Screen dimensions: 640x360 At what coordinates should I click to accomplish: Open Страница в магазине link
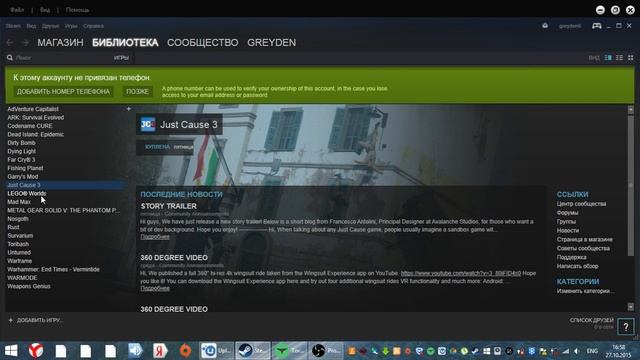click(x=584, y=240)
